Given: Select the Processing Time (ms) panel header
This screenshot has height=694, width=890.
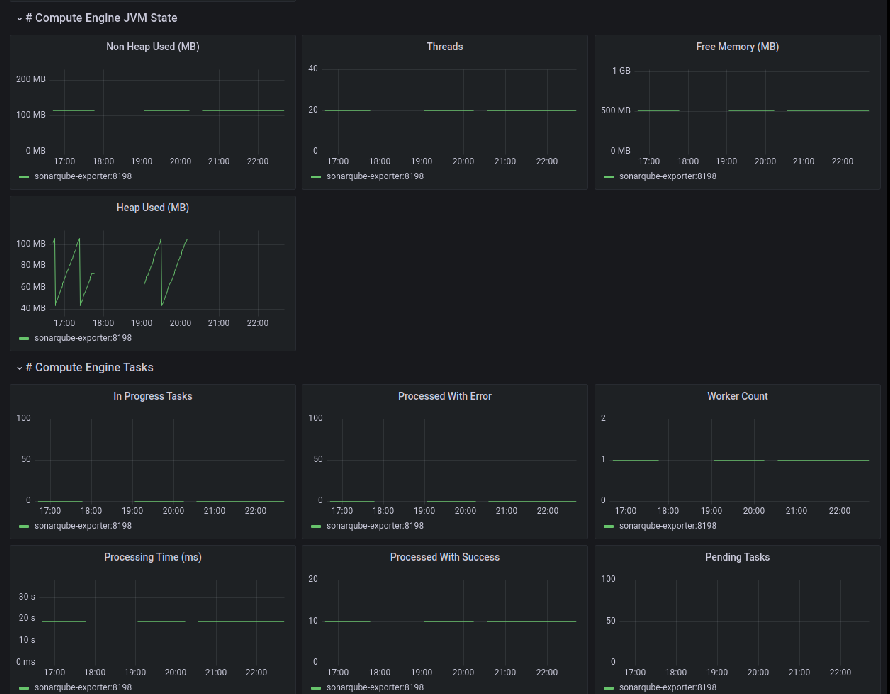Looking at the screenshot, I should tap(152, 558).
